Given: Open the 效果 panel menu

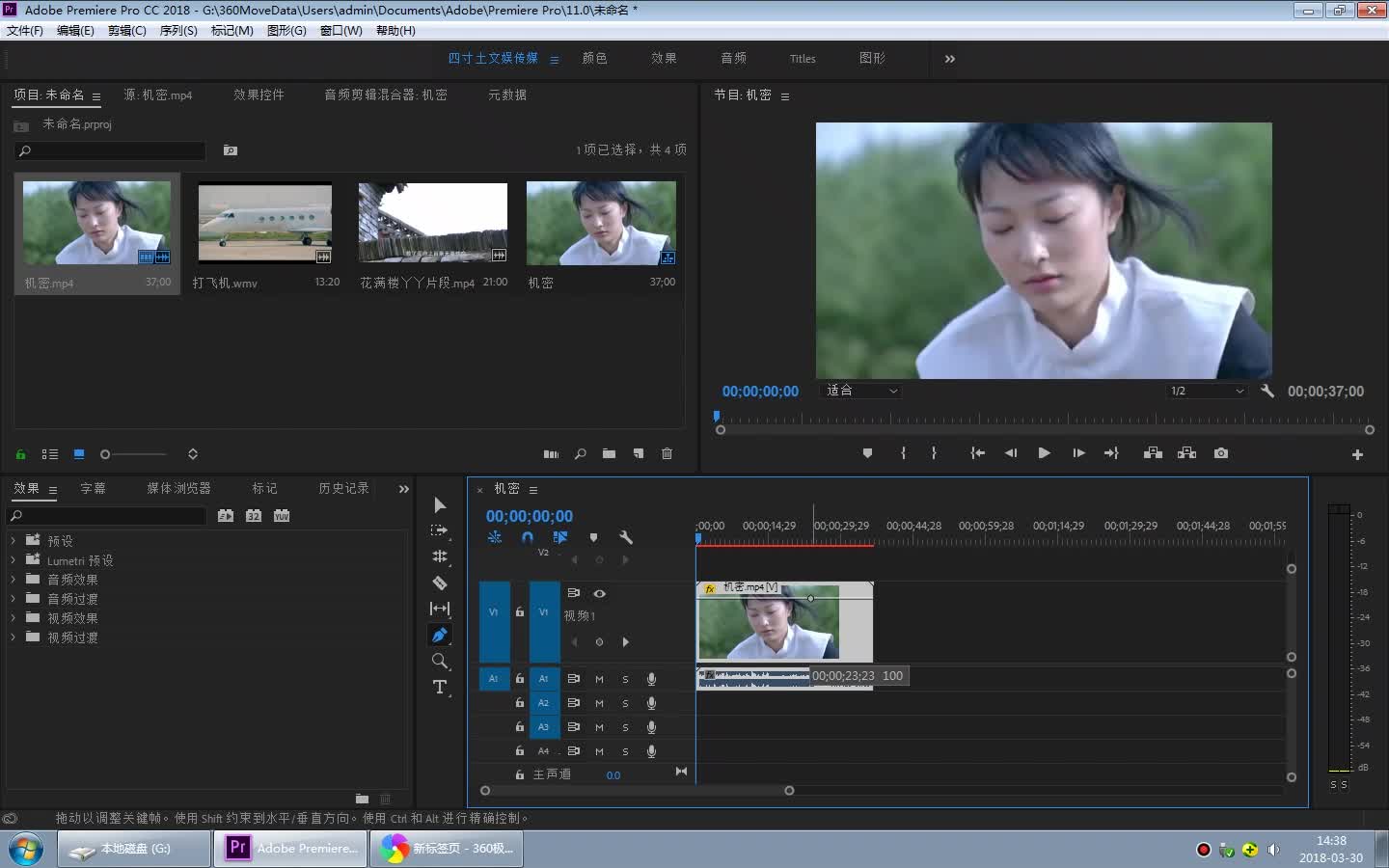Looking at the screenshot, I should coord(53,489).
